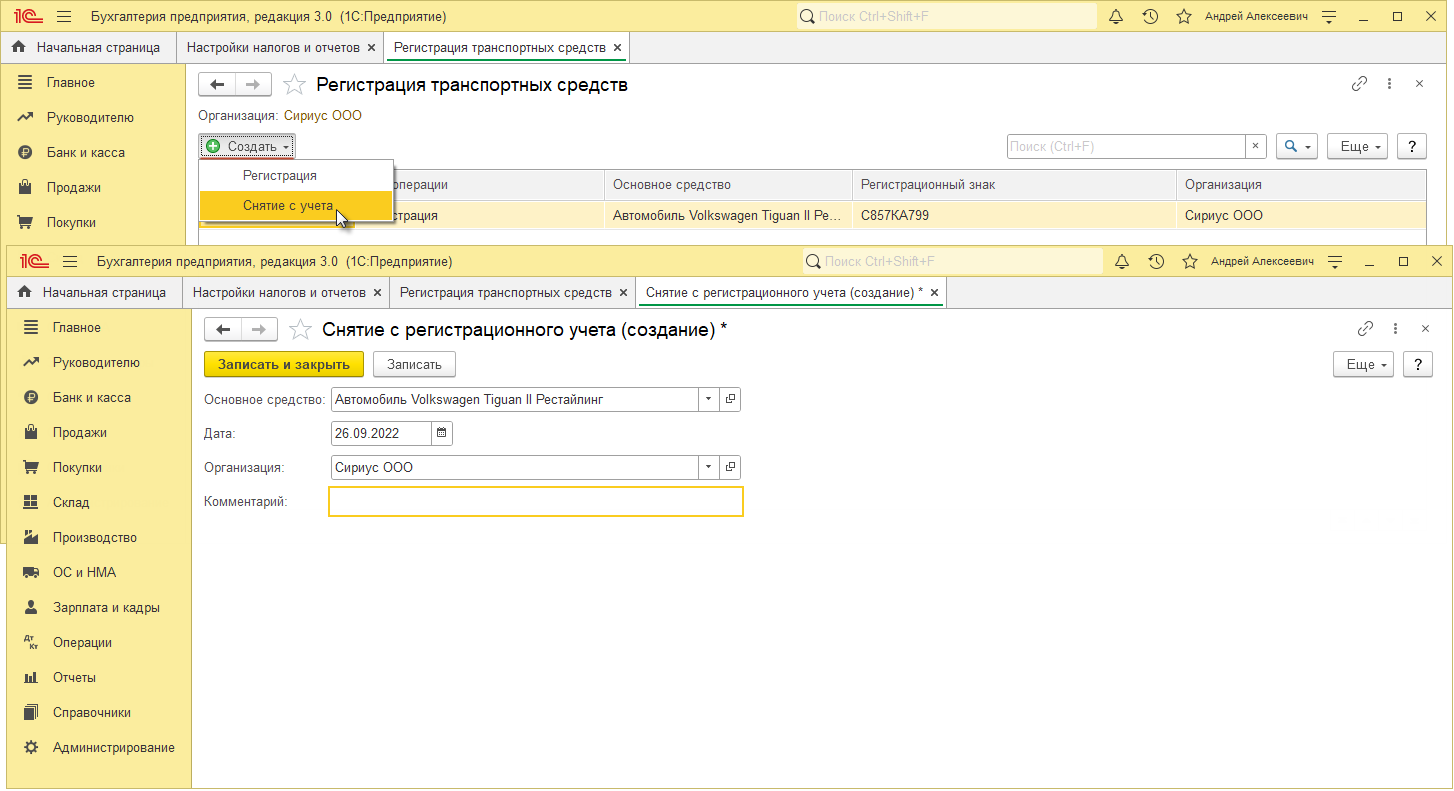Open 'Начальная страница' tab in front window
The height and width of the screenshot is (791, 1454).
[x=94, y=292]
